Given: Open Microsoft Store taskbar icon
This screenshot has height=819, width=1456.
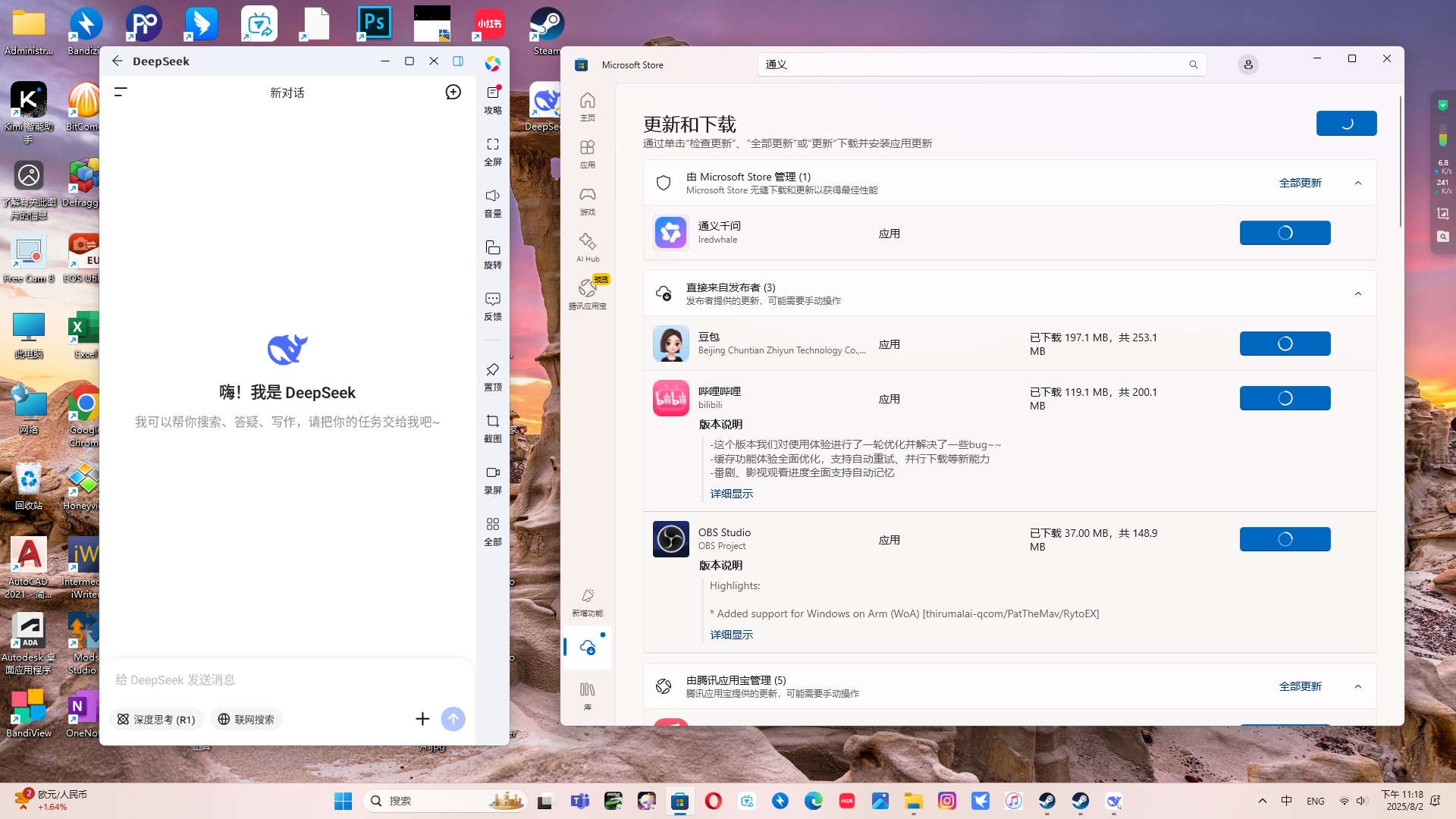Looking at the screenshot, I should (679, 801).
